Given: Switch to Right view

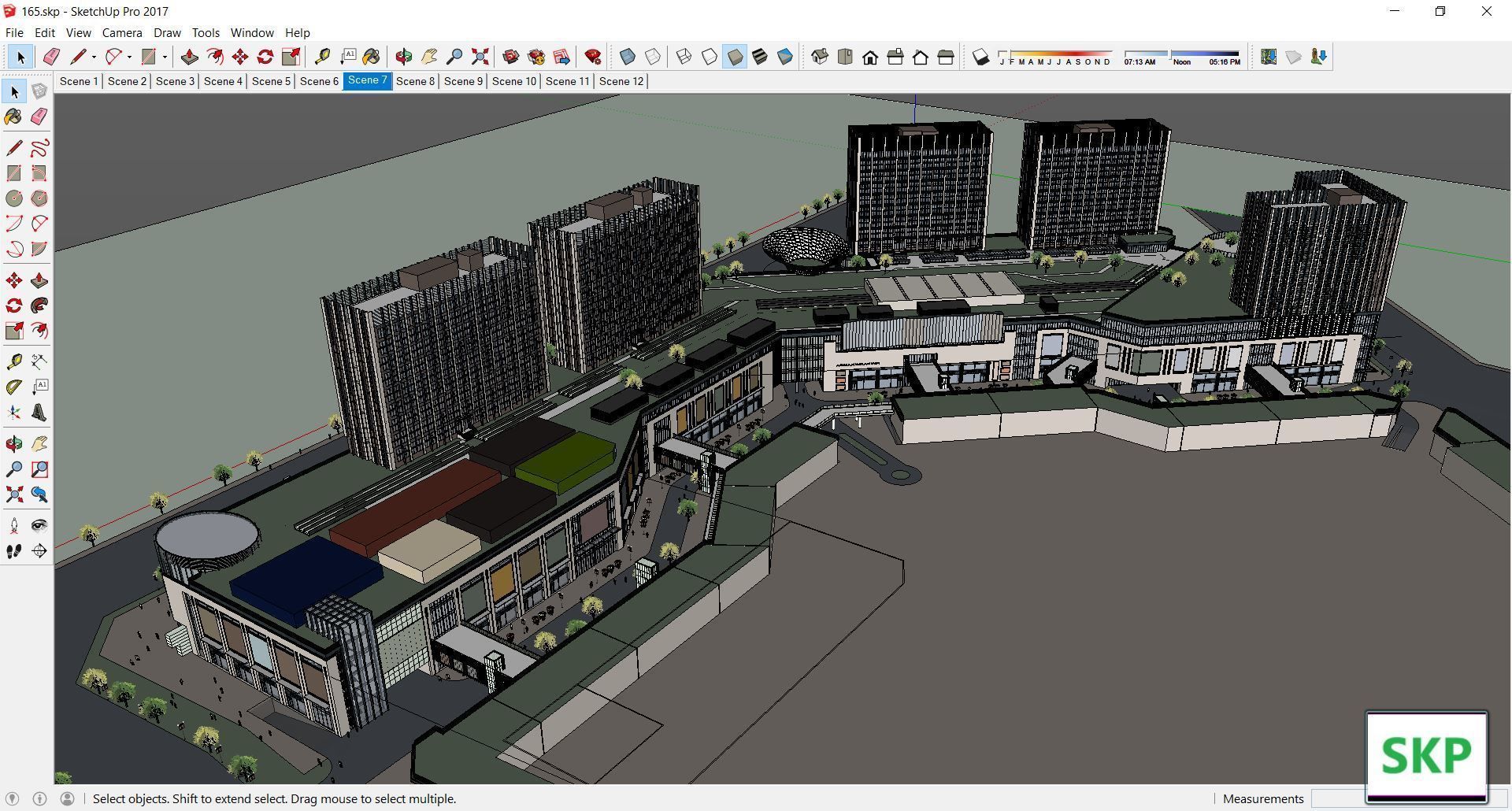Looking at the screenshot, I should click(x=895, y=57).
